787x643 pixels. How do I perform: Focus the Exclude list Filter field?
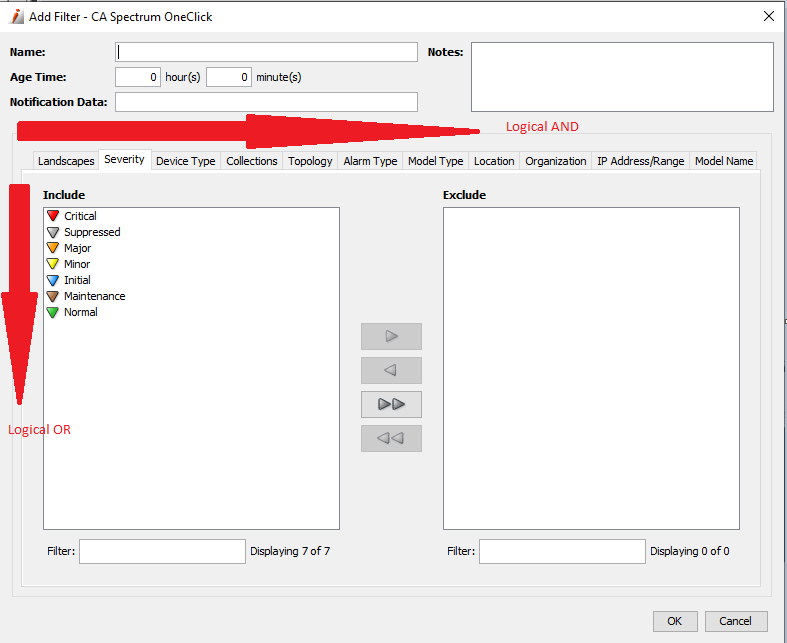pos(562,552)
